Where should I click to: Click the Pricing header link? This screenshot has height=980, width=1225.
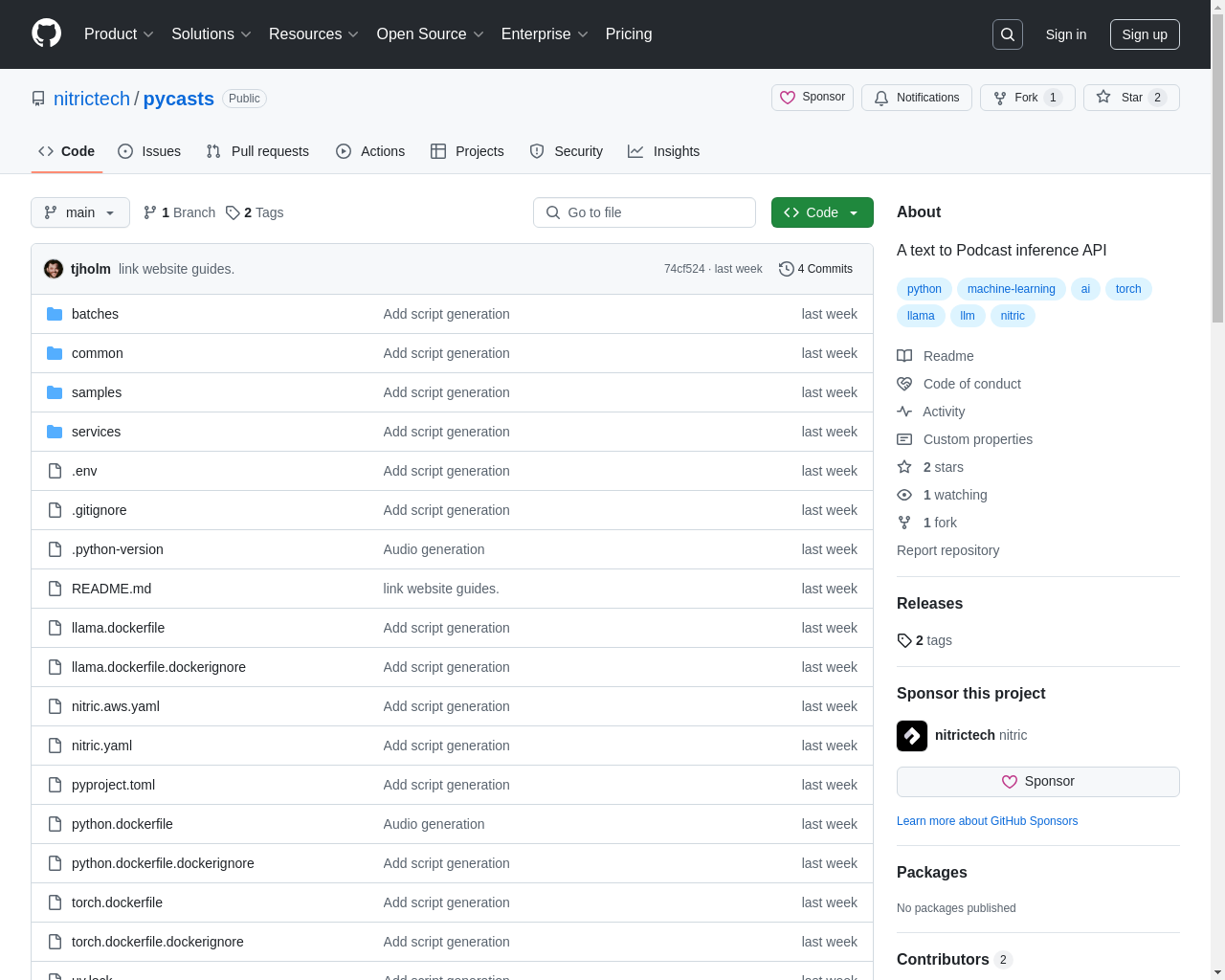(629, 34)
